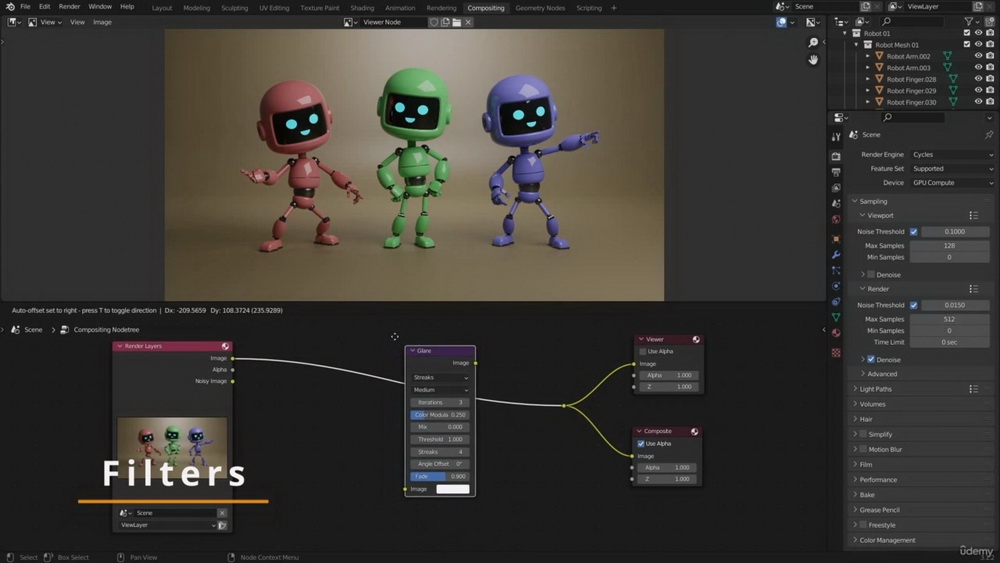Viewport: 1000px width, 563px height.
Task: Click the Blender logo menu
Action: tap(10, 6)
